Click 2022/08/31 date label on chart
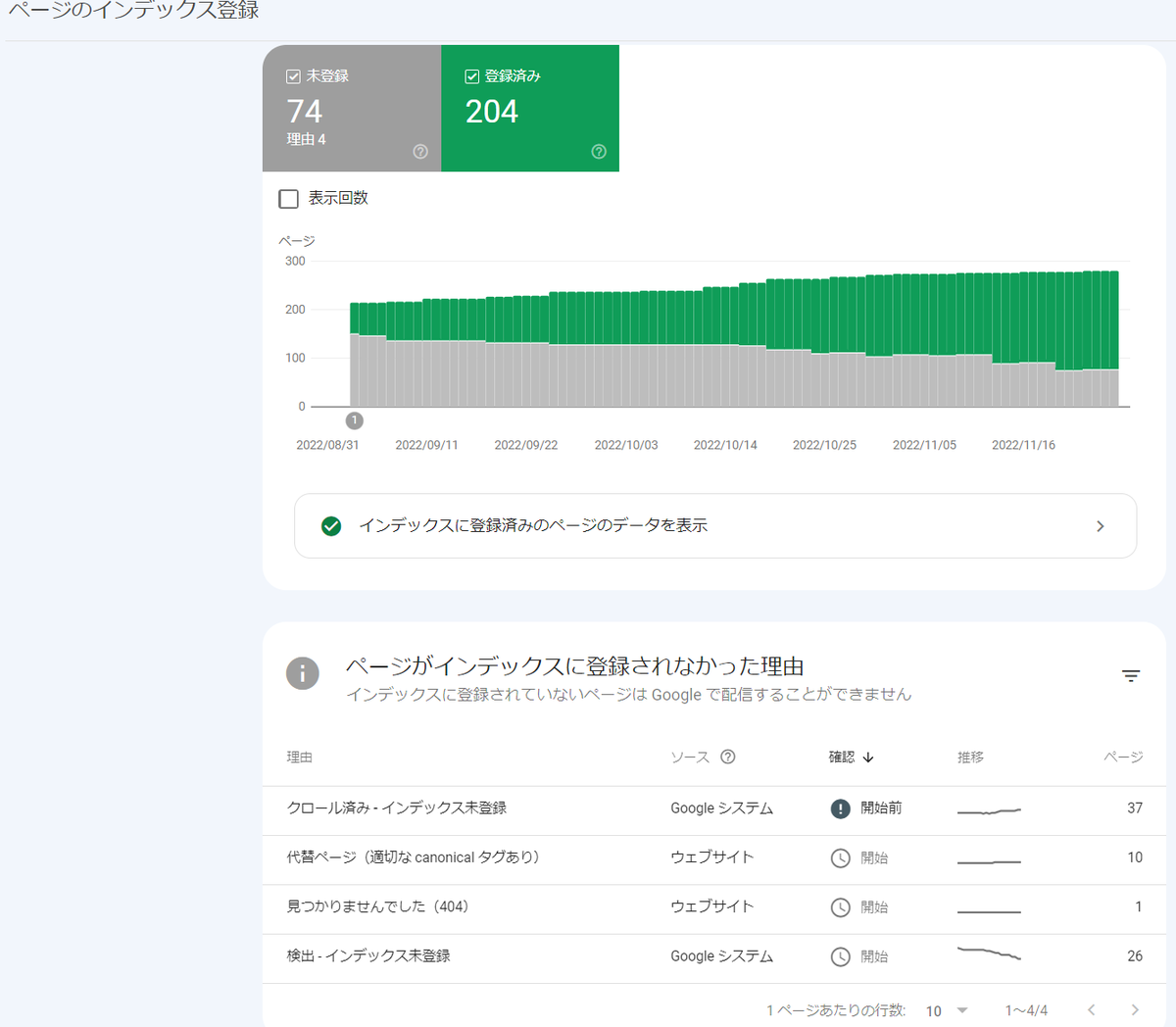 [x=327, y=445]
